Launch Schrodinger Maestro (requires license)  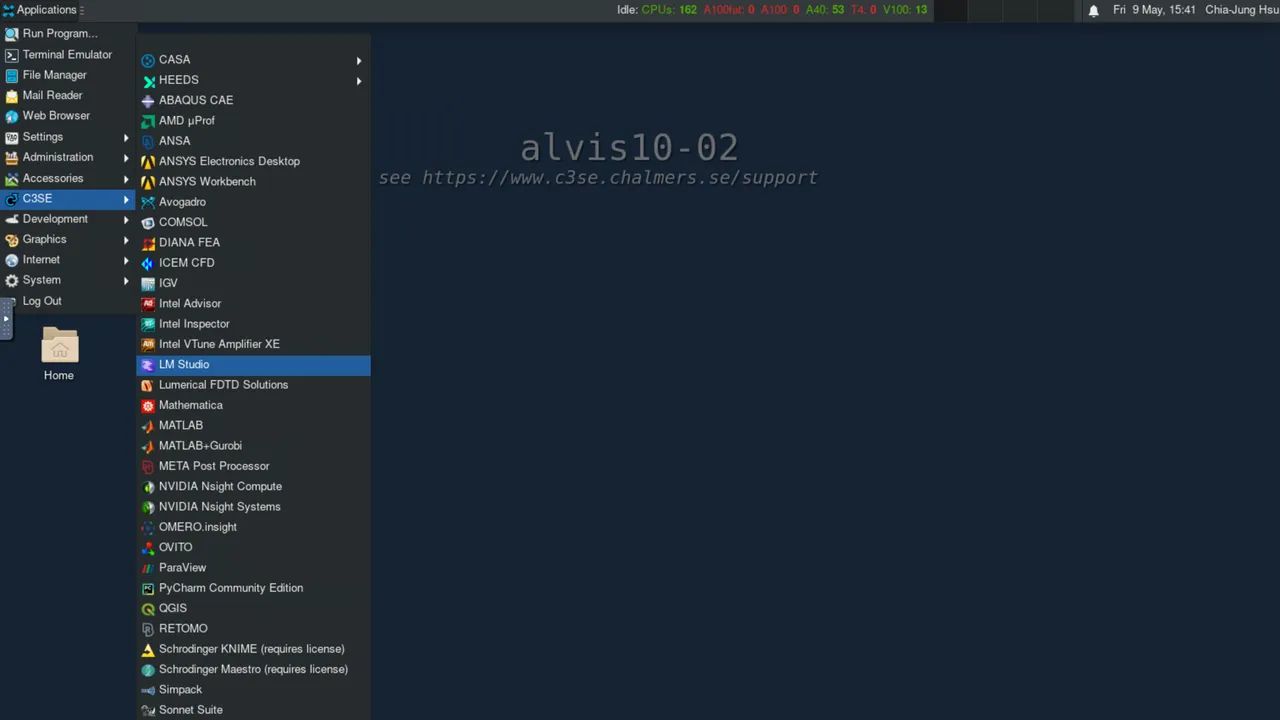(253, 670)
